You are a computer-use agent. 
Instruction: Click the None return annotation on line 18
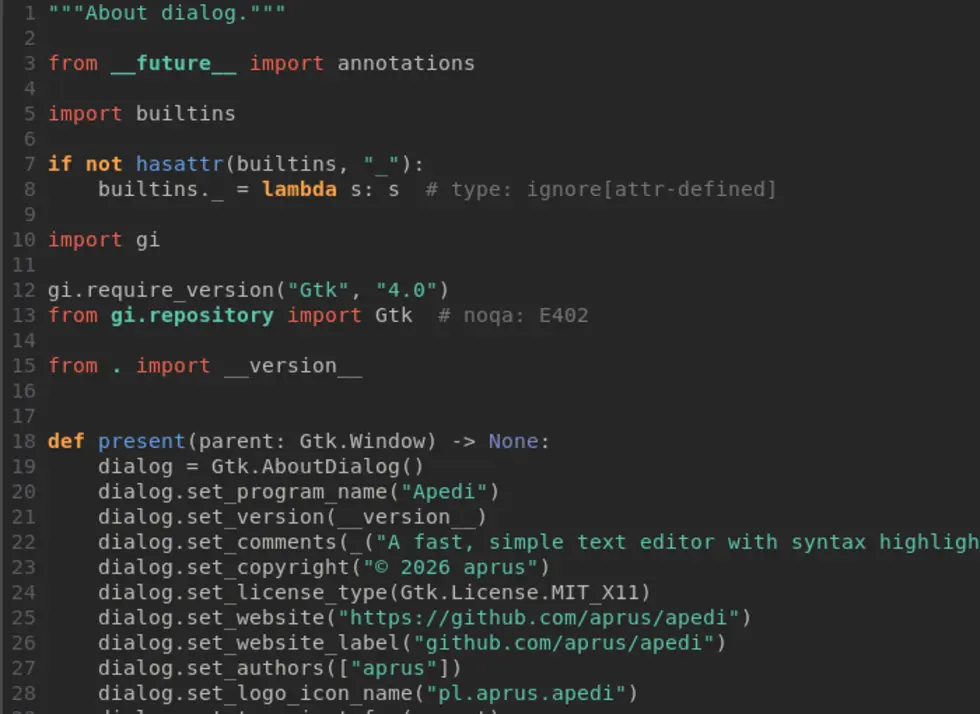513,441
